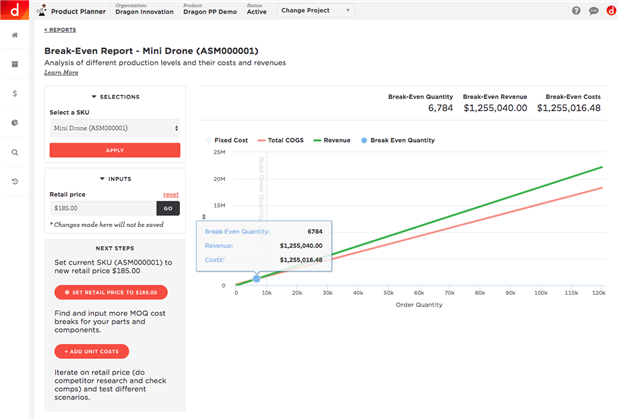619x420 pixels.
Task: Toggle Total COGS series in legend
Action: click(284, 141)
